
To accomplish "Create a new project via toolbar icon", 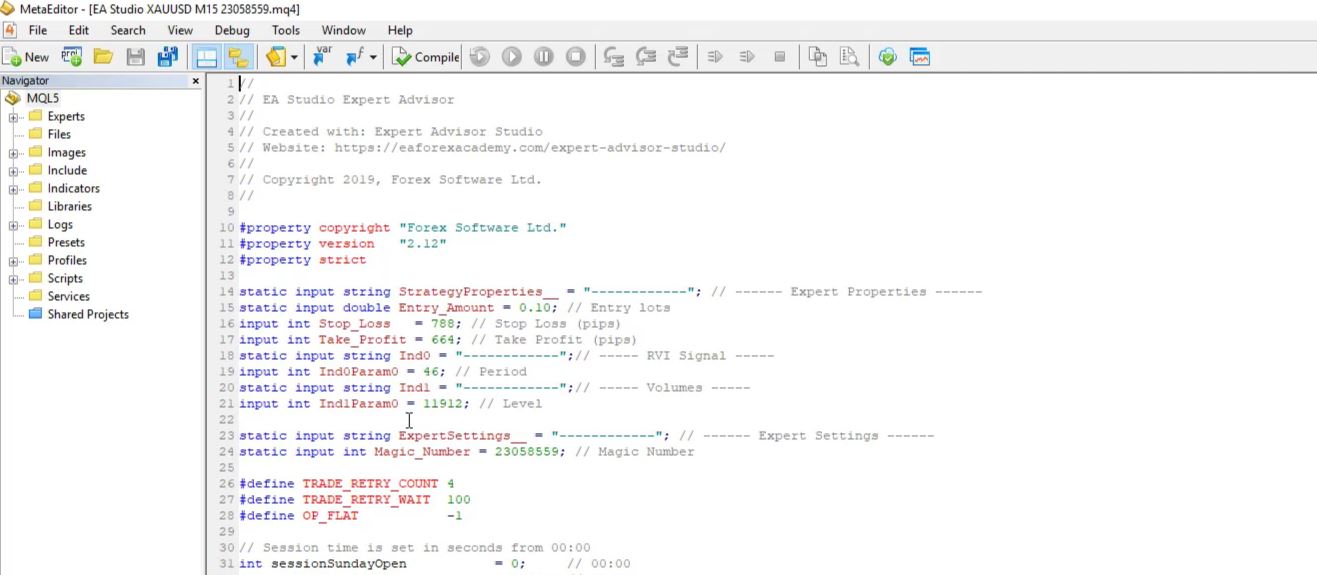I will (72, 57).
